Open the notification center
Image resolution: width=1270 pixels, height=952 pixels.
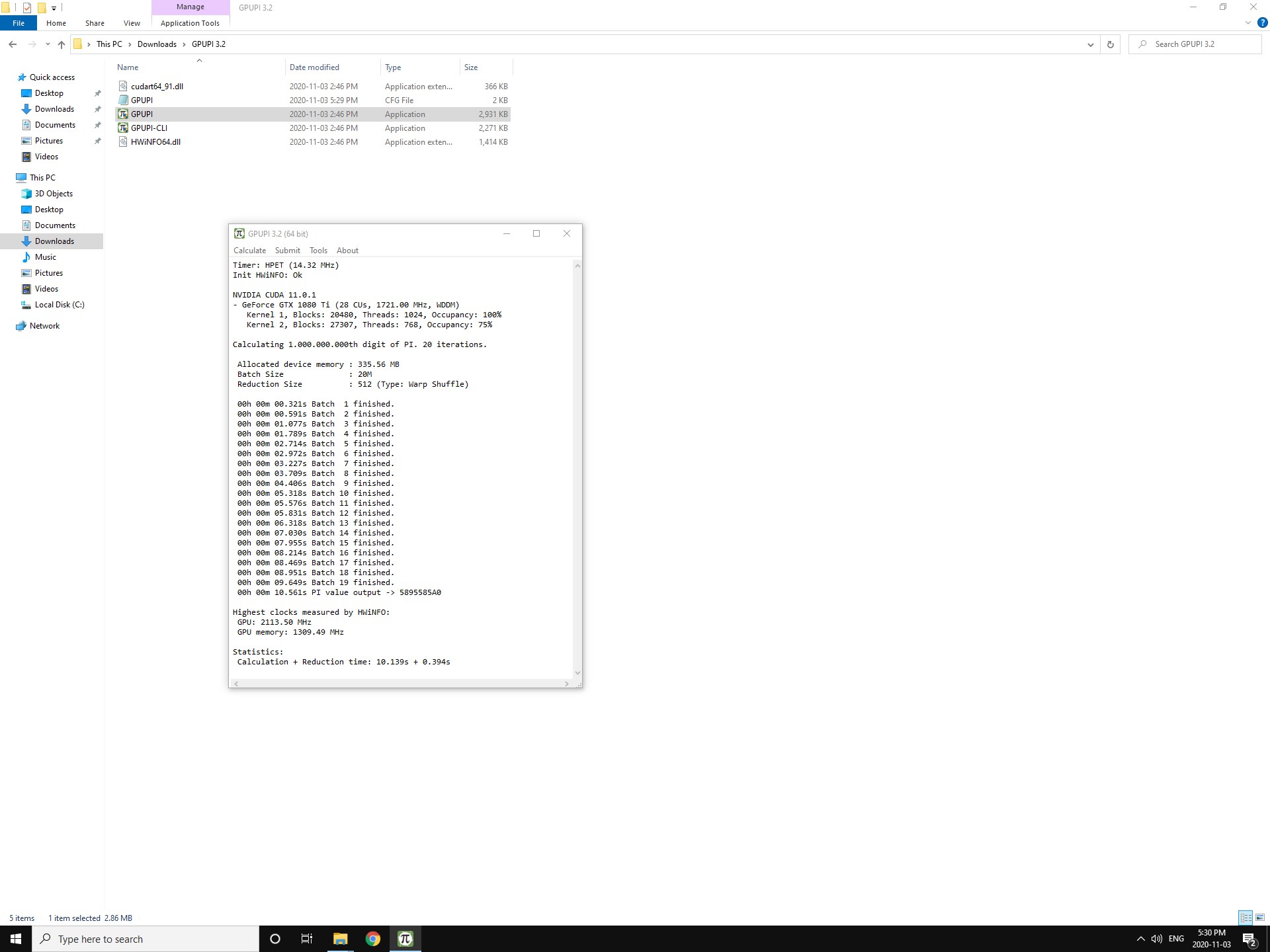coord(1249,939)
